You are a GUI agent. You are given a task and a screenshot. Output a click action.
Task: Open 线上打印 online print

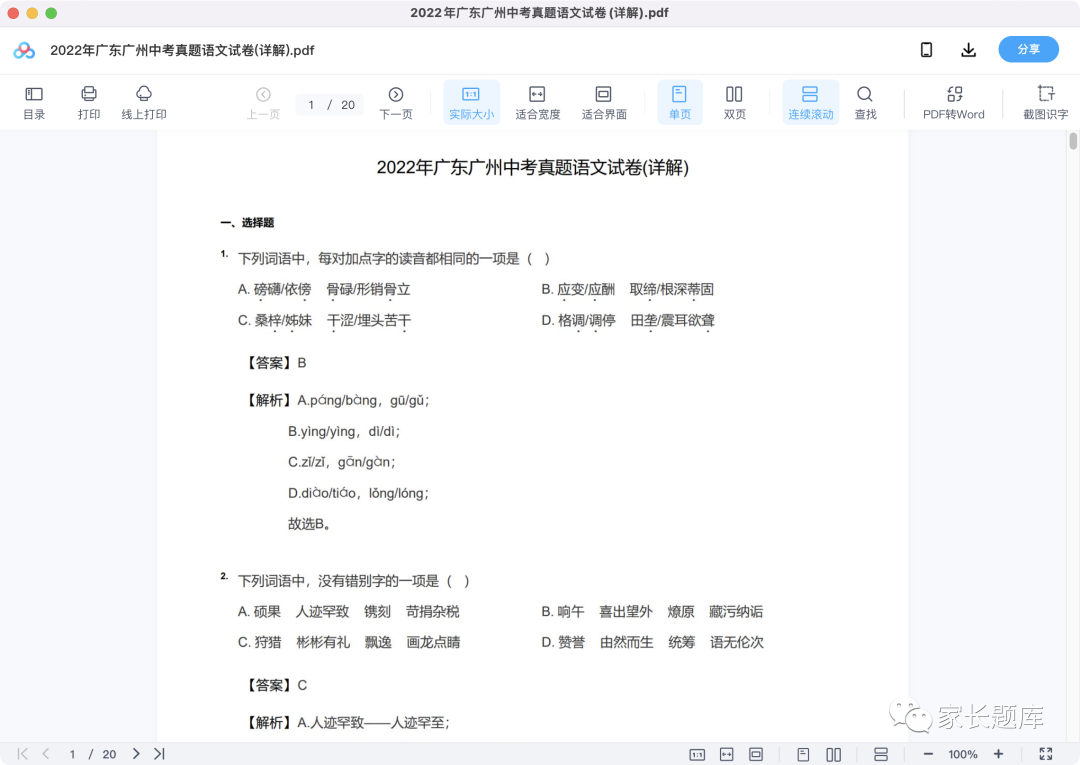[x=144, y=103]
